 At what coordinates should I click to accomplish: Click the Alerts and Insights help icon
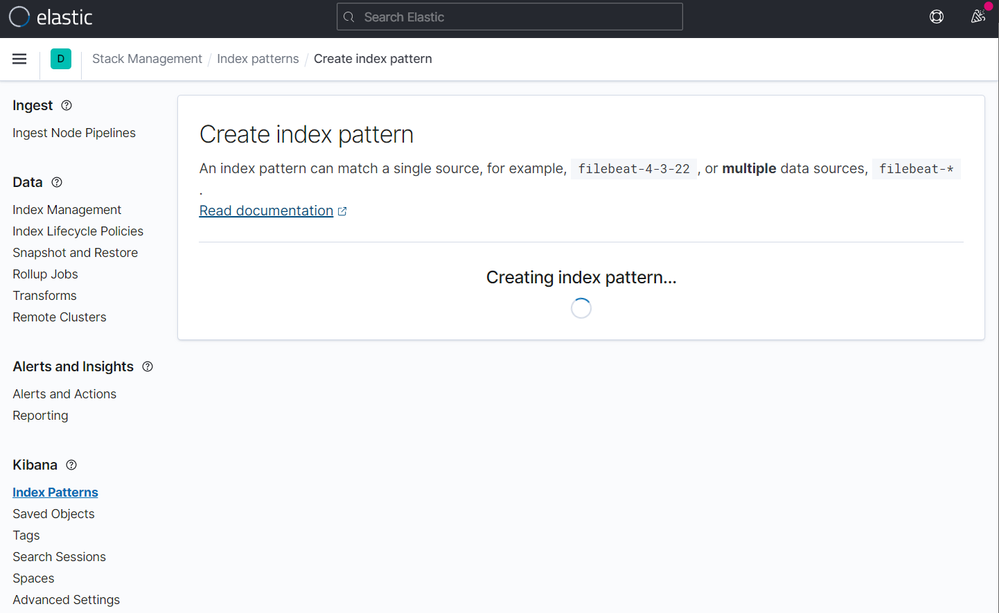pos(147,366)
